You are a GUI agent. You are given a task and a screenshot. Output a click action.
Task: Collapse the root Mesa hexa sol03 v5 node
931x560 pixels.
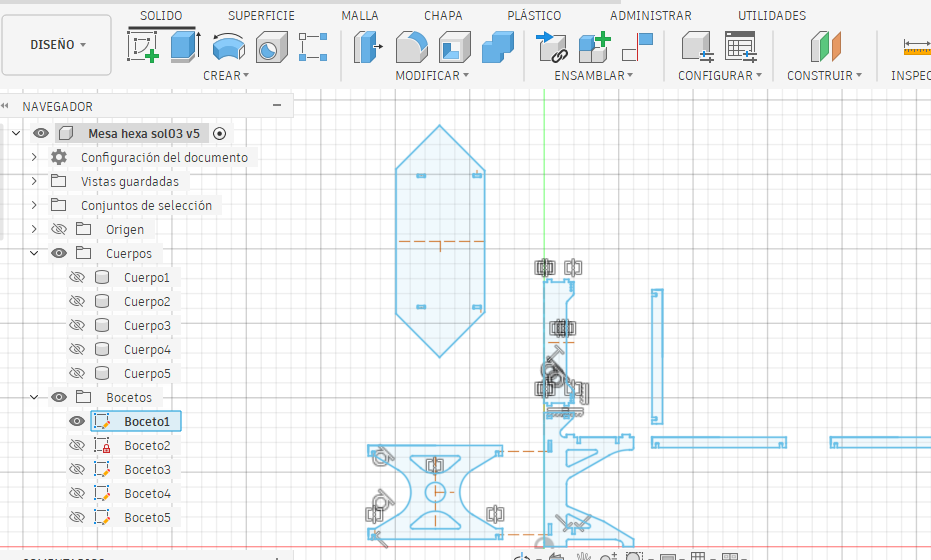click(x=16, y=133)
